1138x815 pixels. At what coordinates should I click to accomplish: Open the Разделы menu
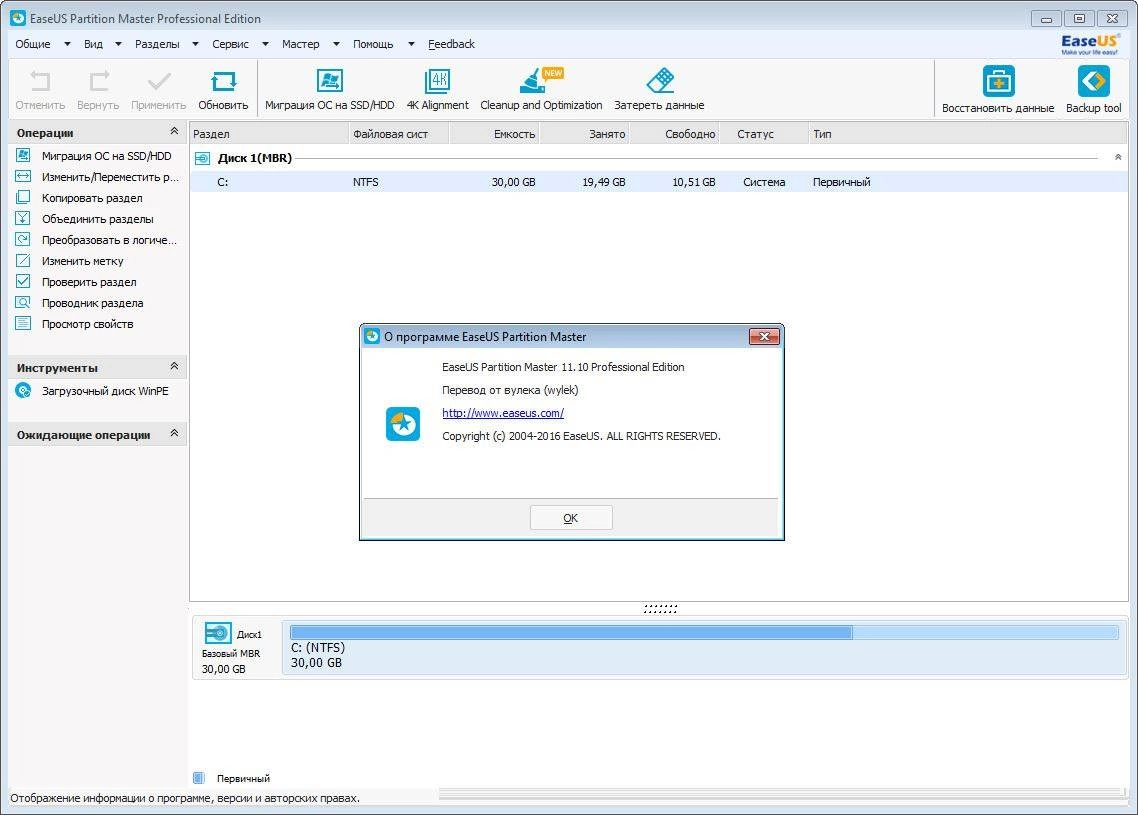(x=157, y=44)
